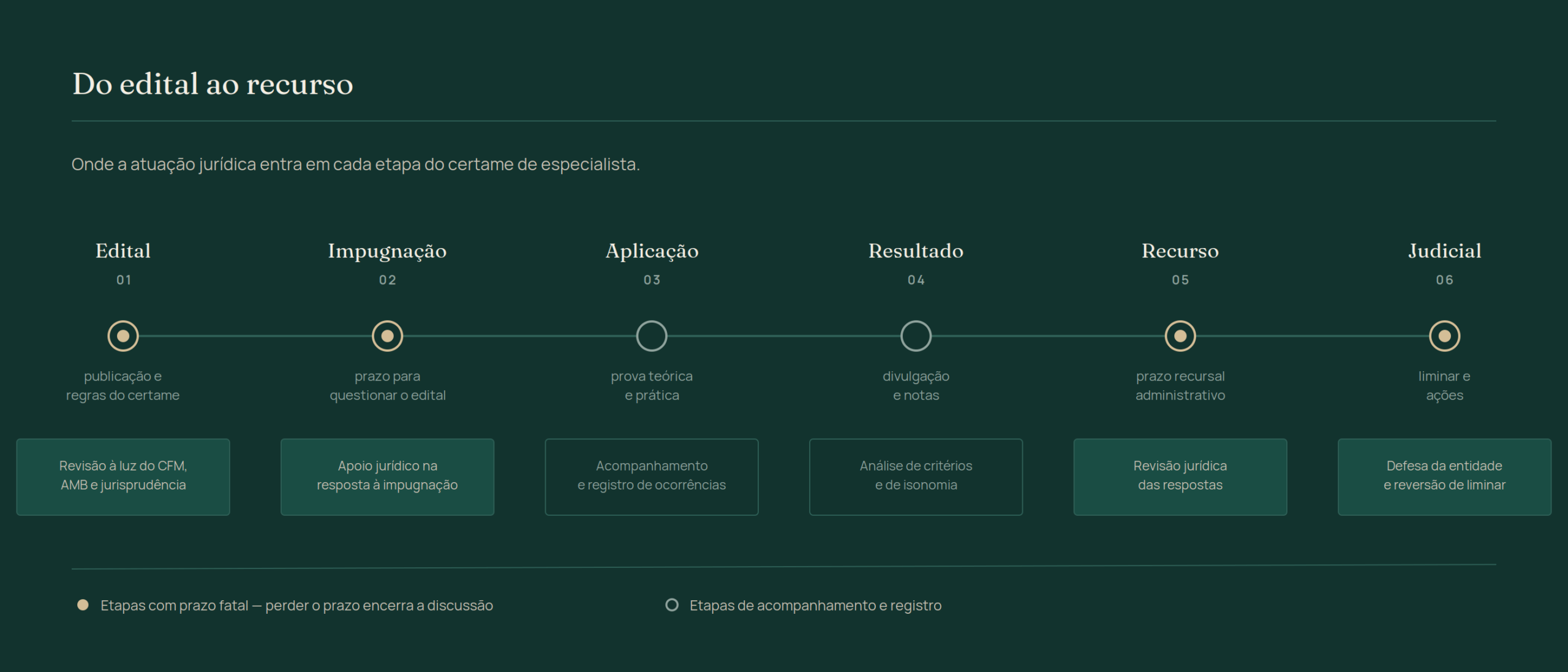Click the 'Resultado' stage title

click(916, 251)
